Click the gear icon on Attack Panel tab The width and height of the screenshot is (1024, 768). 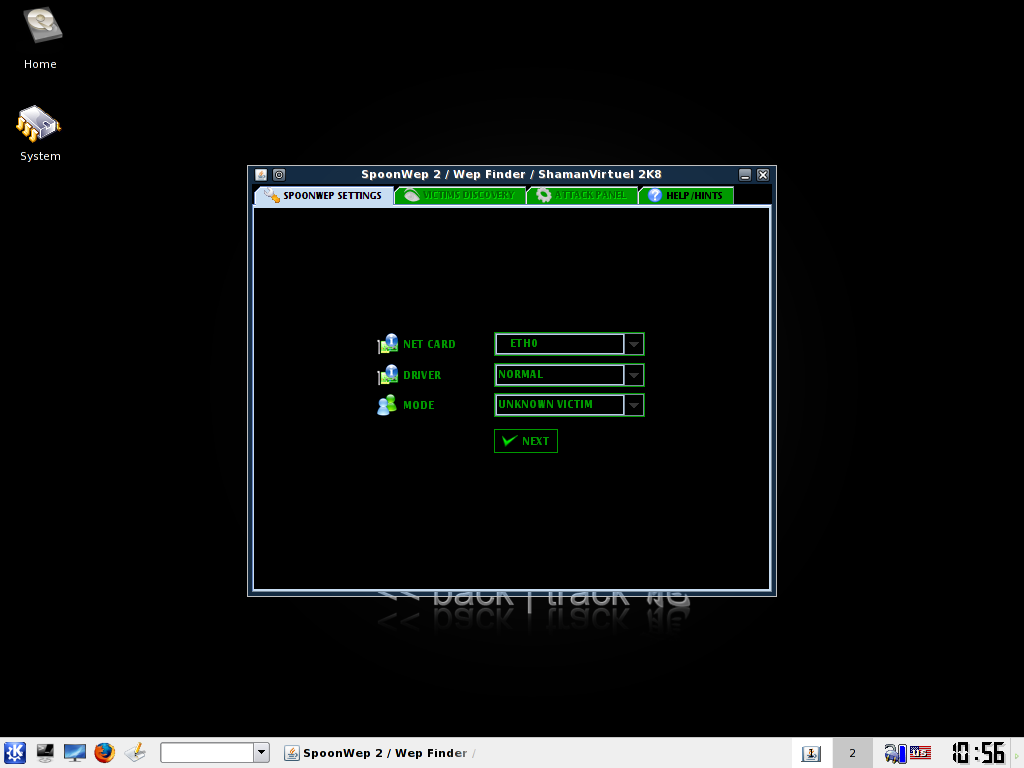click(x=543, y=195)
